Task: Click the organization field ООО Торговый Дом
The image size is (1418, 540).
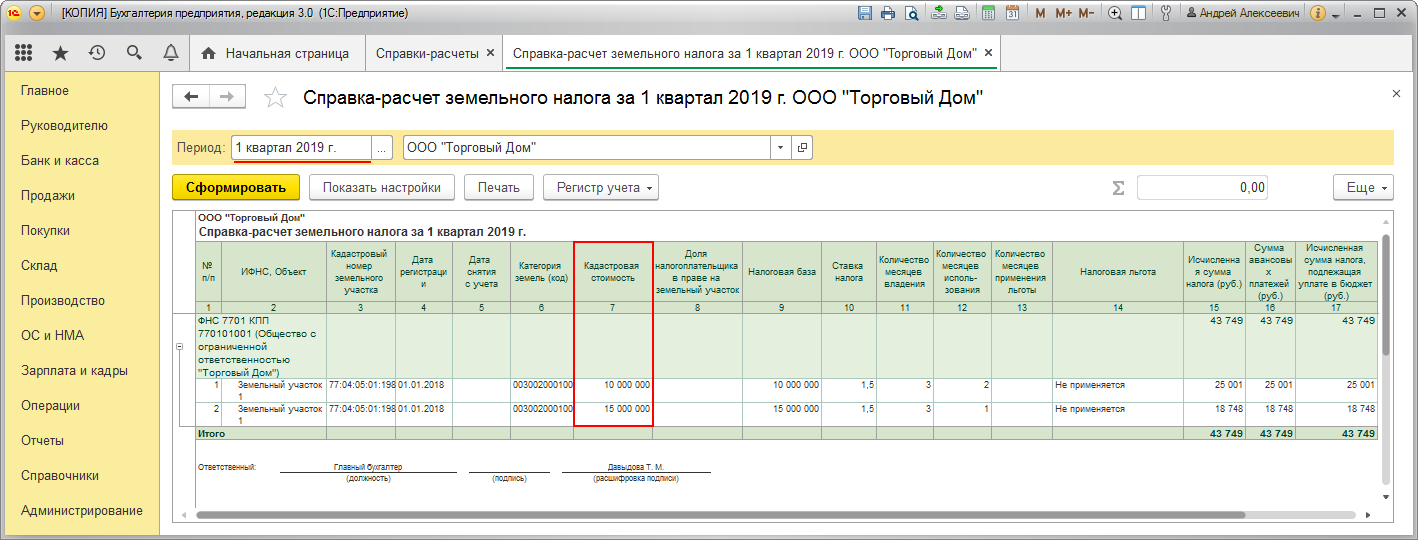Action: pyautogui.click(x=587, y=148)
